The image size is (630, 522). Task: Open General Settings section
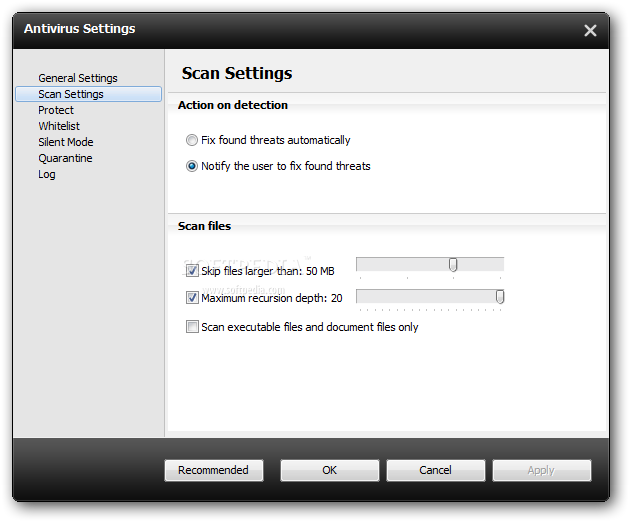(78, 78)
